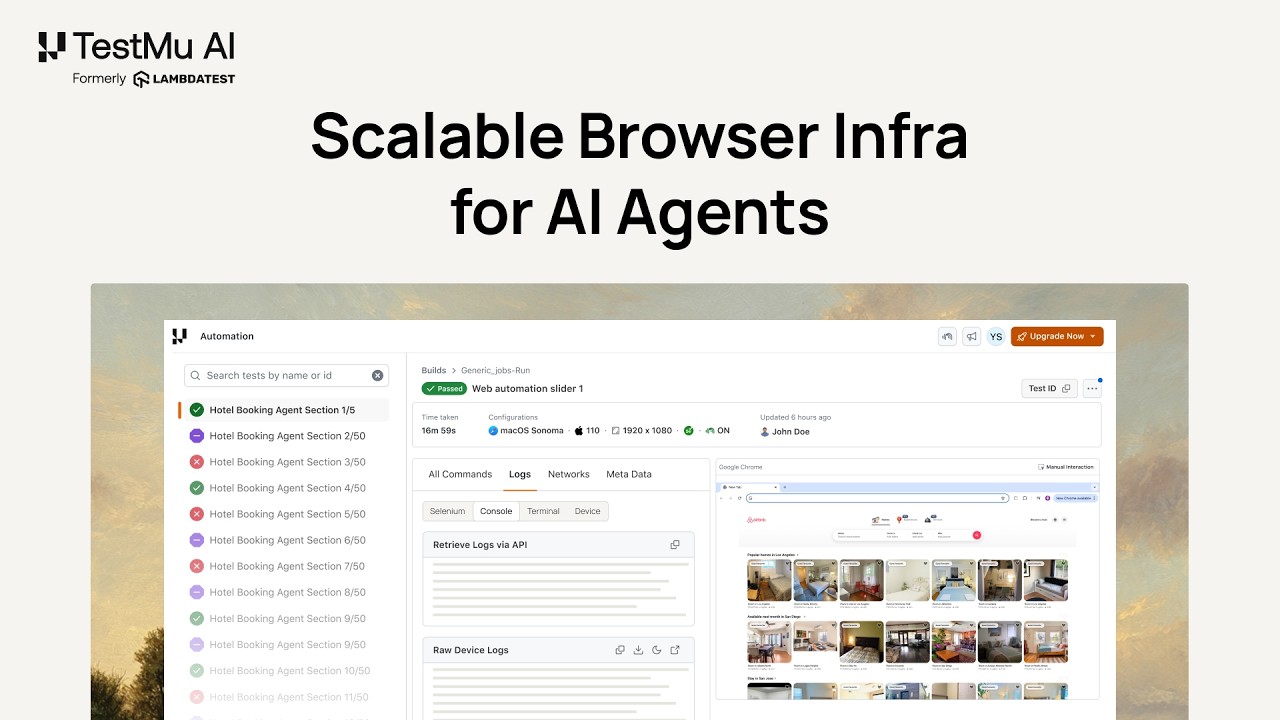Click the TestMu AI logo in the banner

point(137,47)
